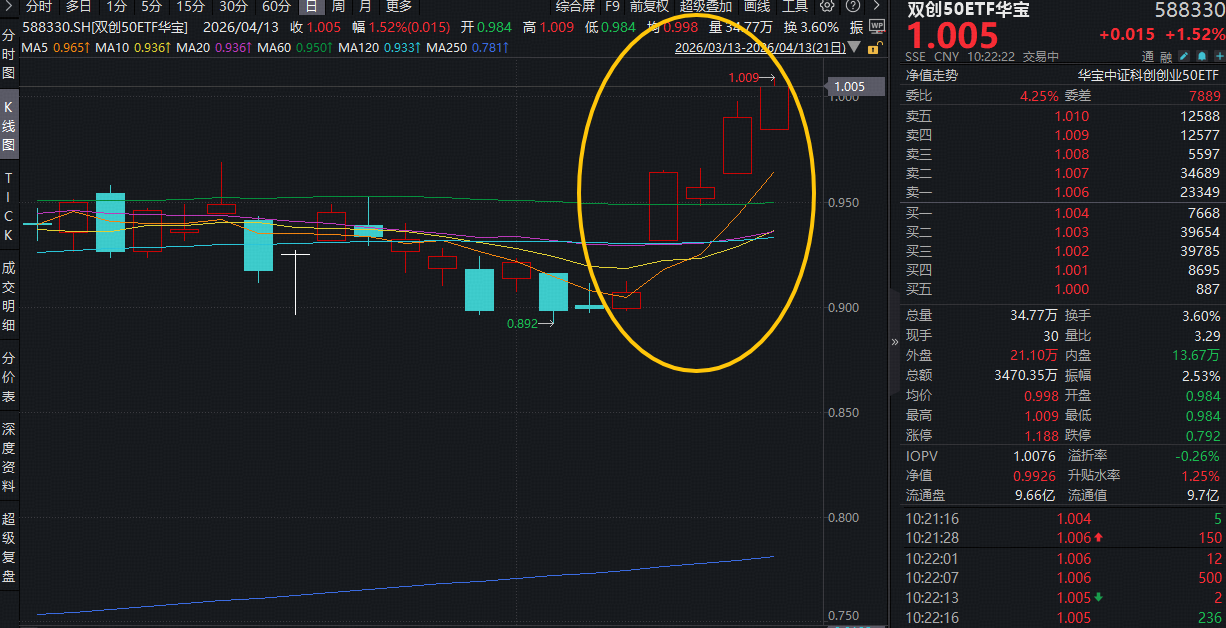Open 超级复盘 in left sidebar
Screen dimensions: 1226x628
(x=8, y=548)
